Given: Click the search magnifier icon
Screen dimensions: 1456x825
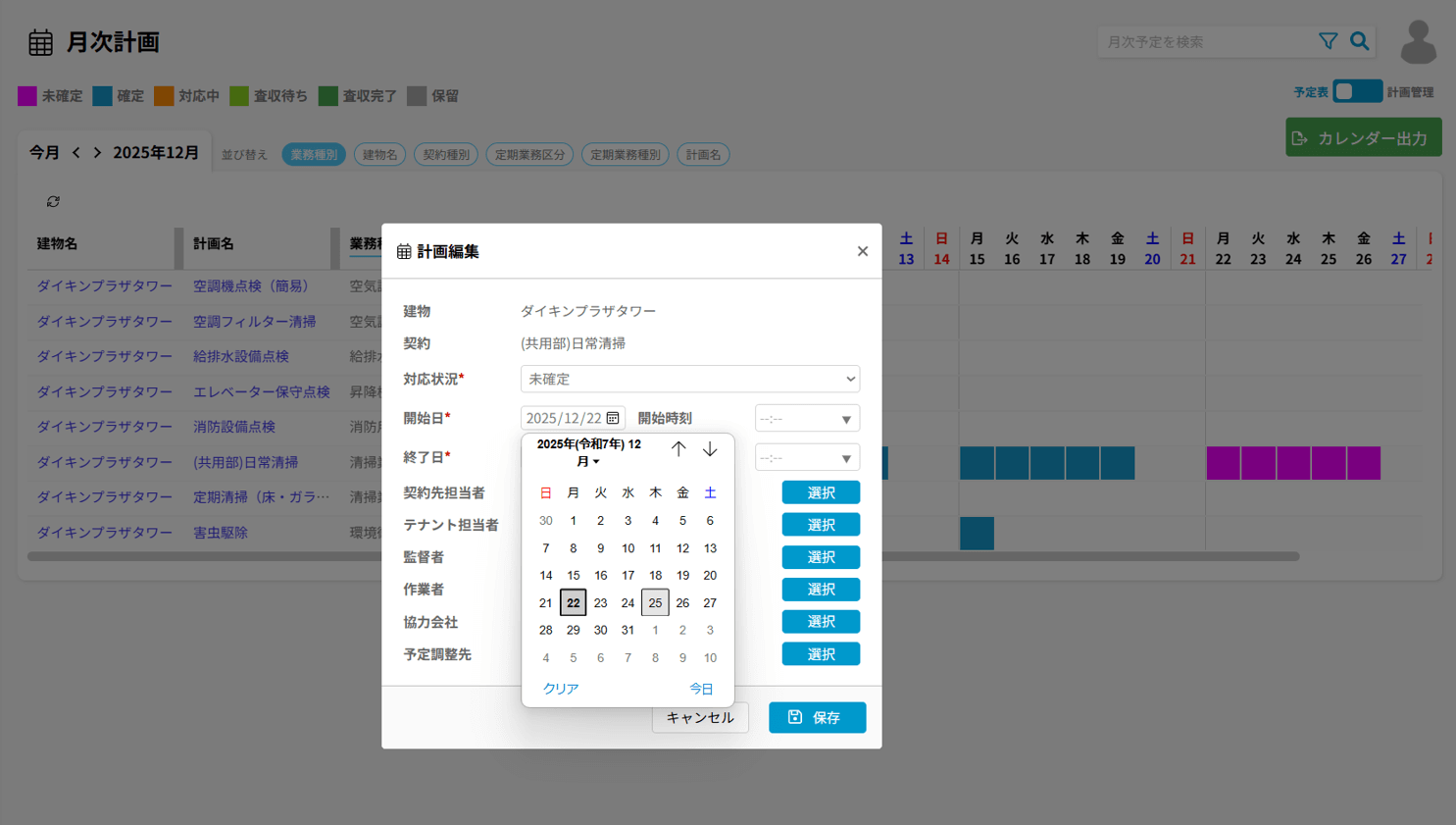Looking at the screenshot, I should [1359, 41].
